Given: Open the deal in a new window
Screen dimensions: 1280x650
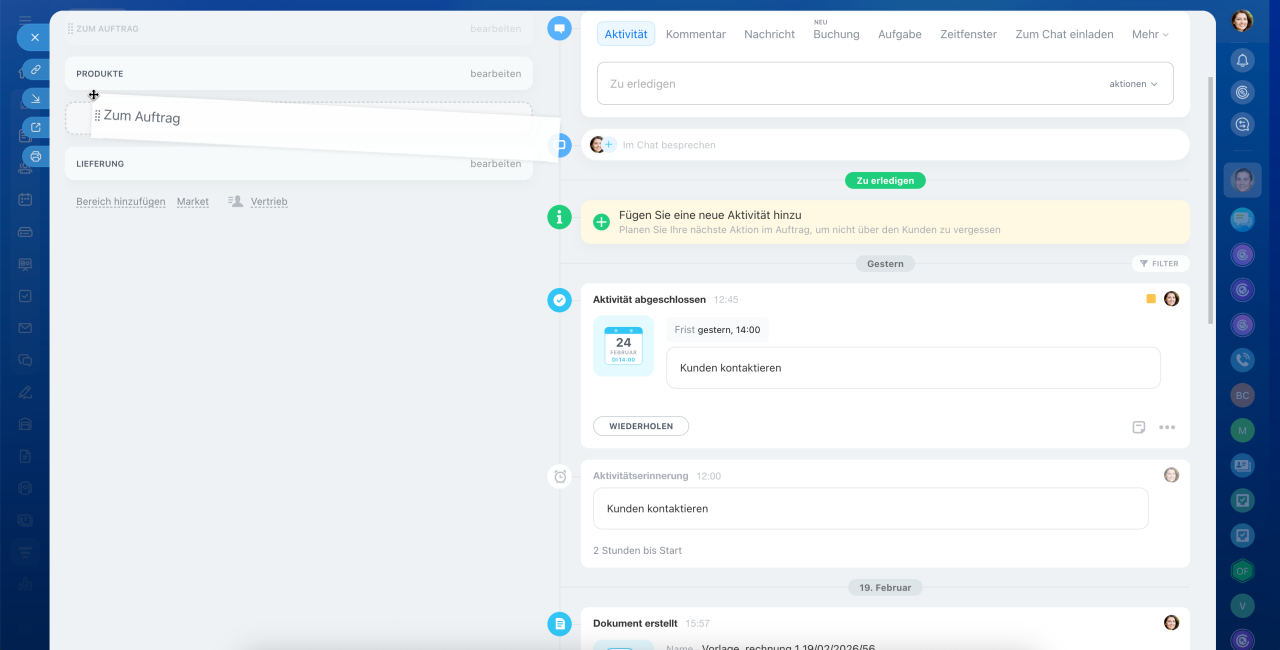Looking at the screenshot, I should pos(36,127).
